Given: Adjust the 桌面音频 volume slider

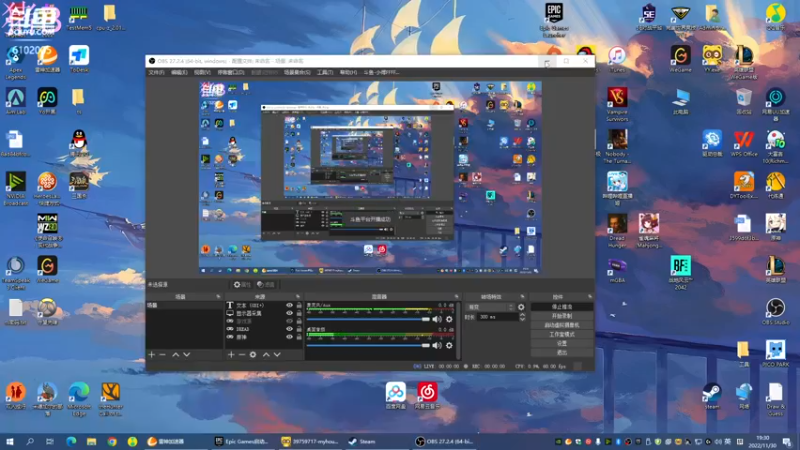Looking at the screenshot, I should [x=368, y=345].
